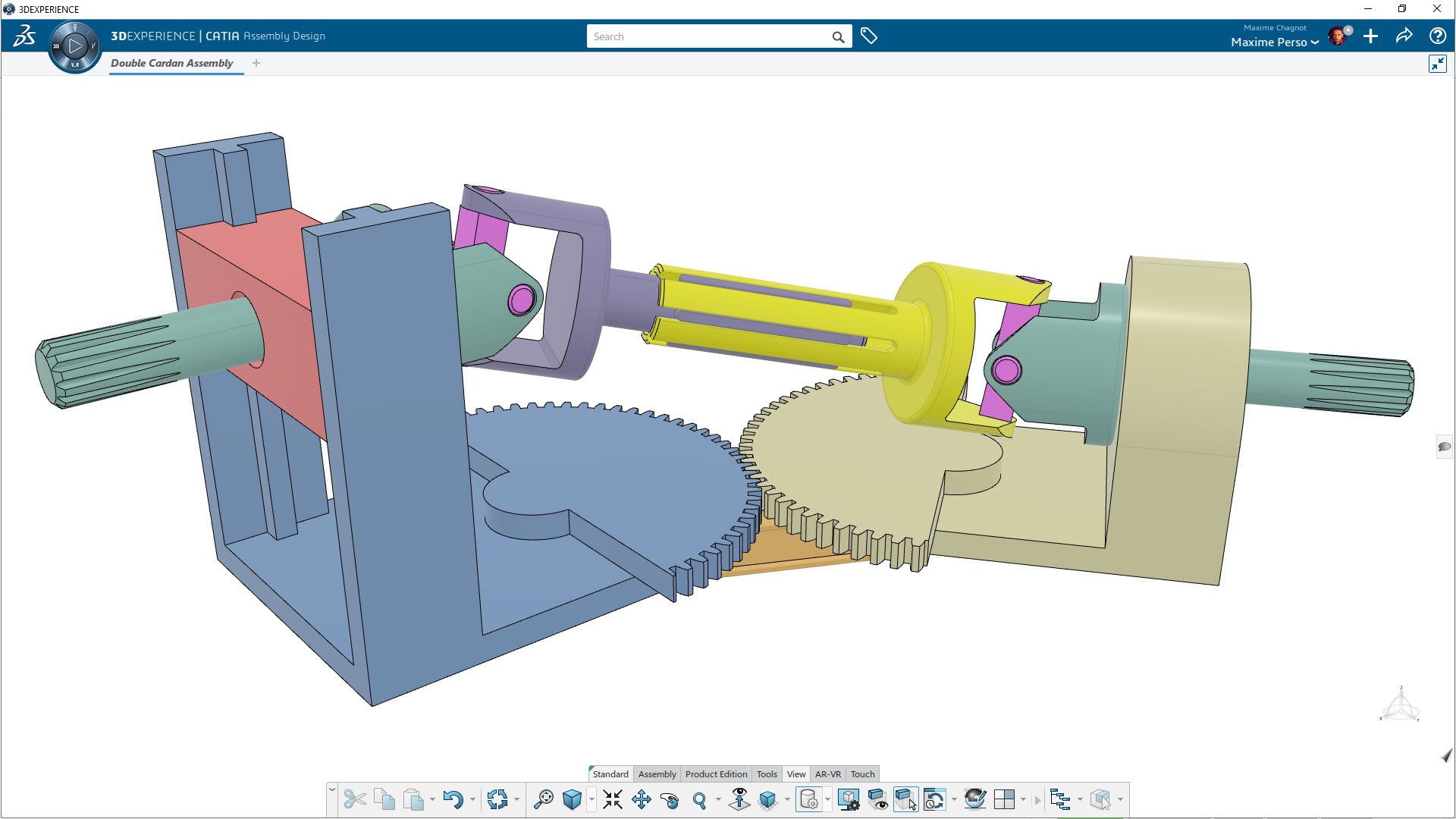Expand the Undo dropdown arrow
Image resolution: width=1456 pixels, height=819 pixels.
[x=472, y=799]
